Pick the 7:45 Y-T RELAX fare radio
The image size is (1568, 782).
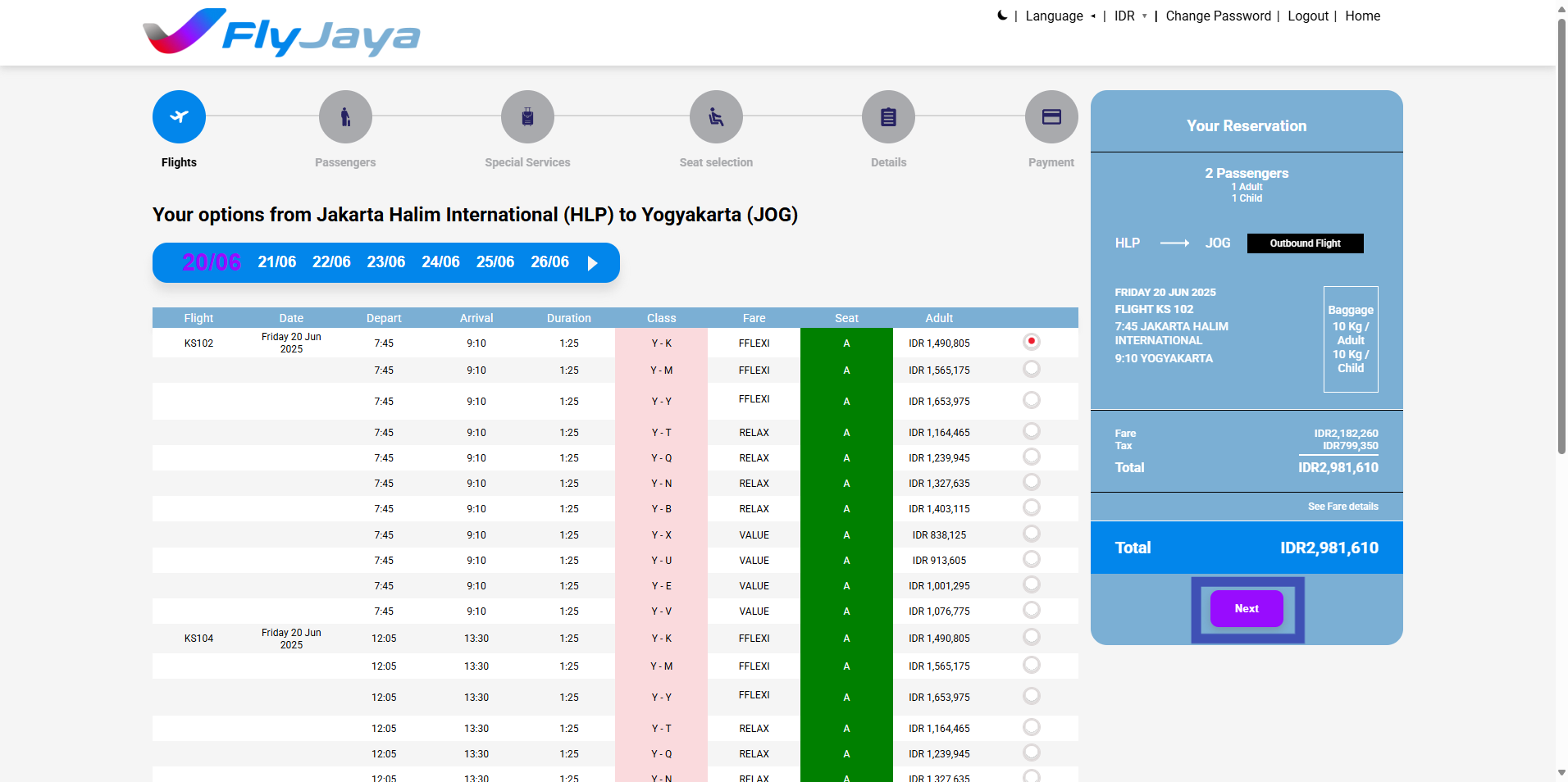1032,431
